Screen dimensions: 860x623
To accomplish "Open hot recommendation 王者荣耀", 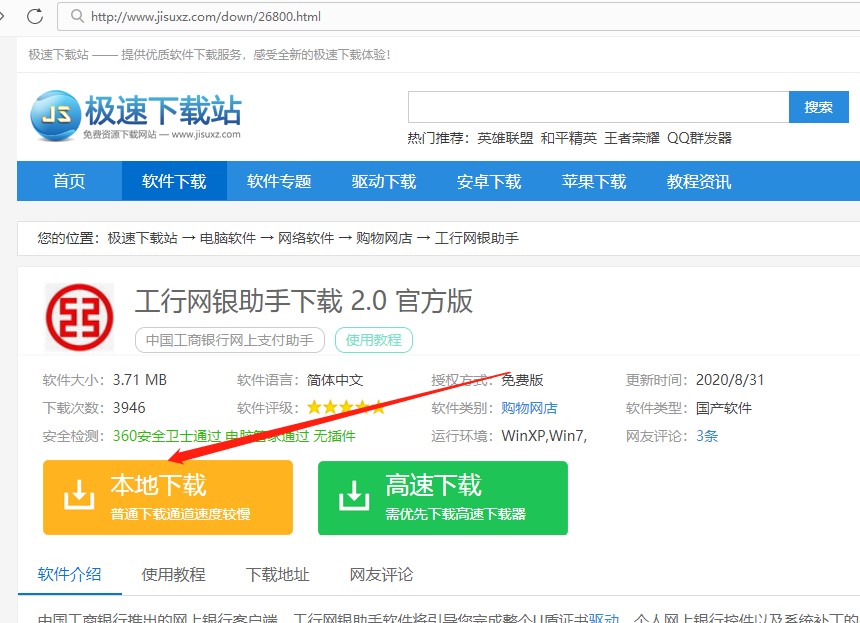I will click(632, 138).
